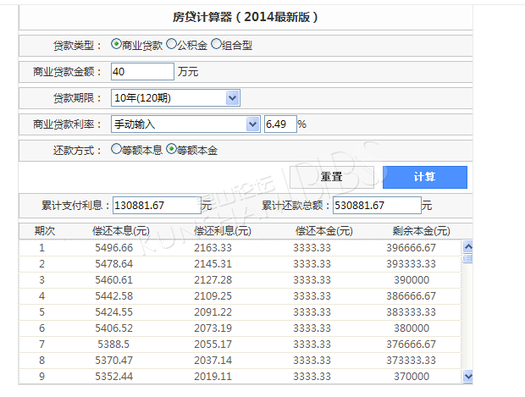Viewport: 525px width, 397px height.
Task: Click the 累计还款总额 result field
Action: point(377,205)
